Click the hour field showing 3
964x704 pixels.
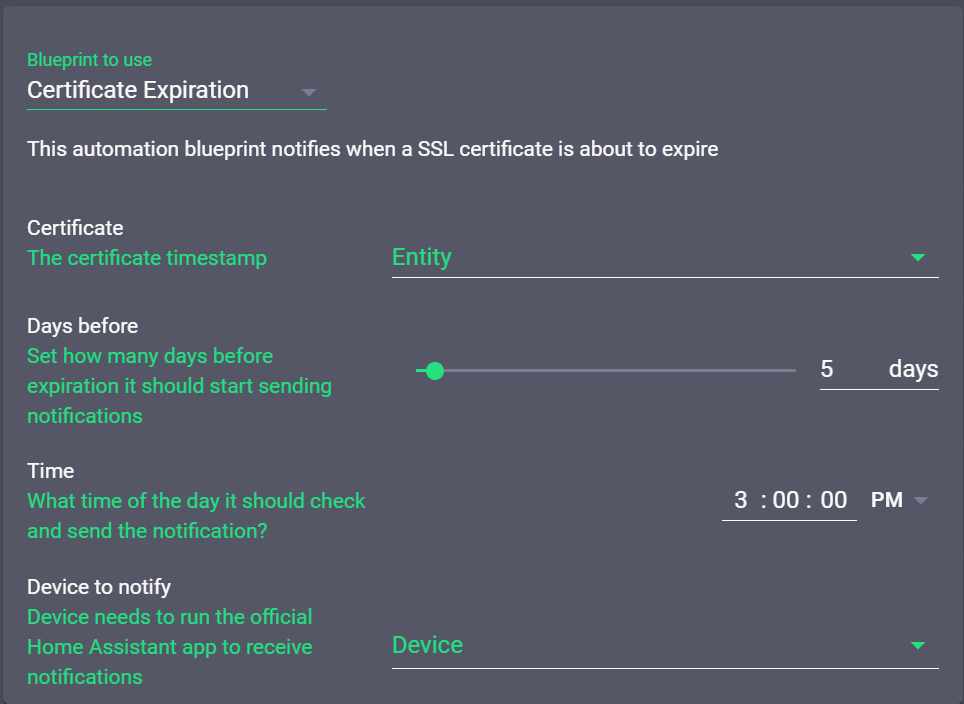(x=740, y=499)
